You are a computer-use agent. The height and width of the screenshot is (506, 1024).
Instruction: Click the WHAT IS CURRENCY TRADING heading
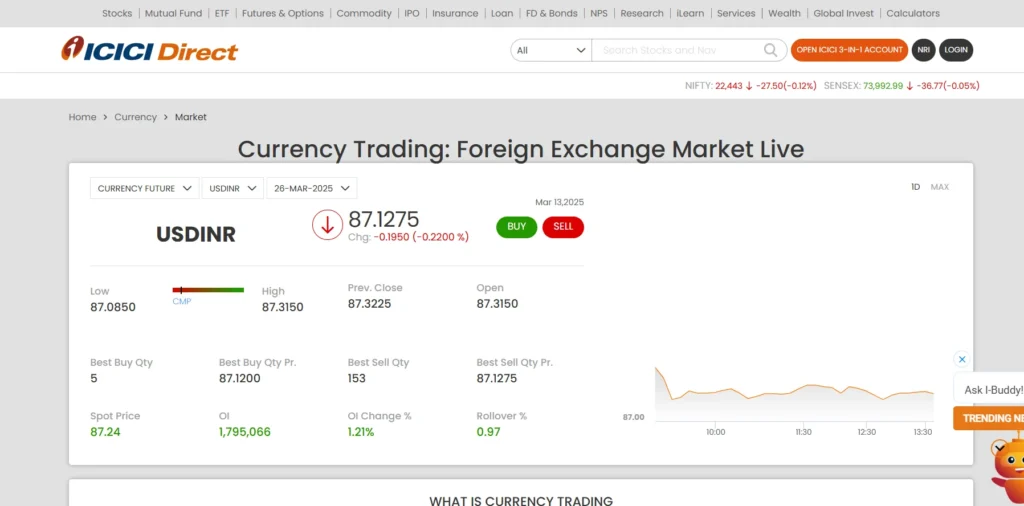[521, 501]
